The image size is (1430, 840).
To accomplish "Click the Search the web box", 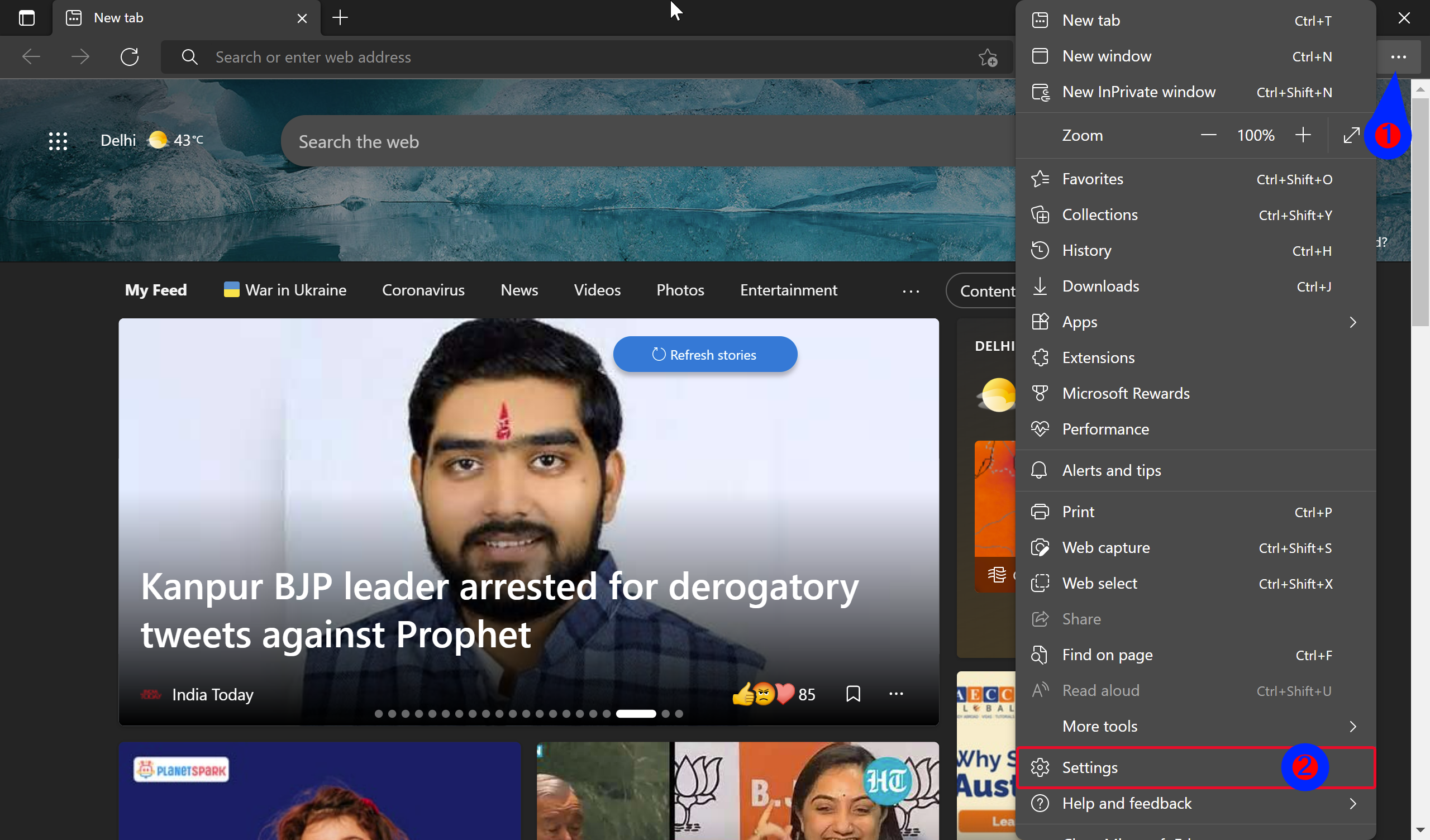I will tap(648, 141).
